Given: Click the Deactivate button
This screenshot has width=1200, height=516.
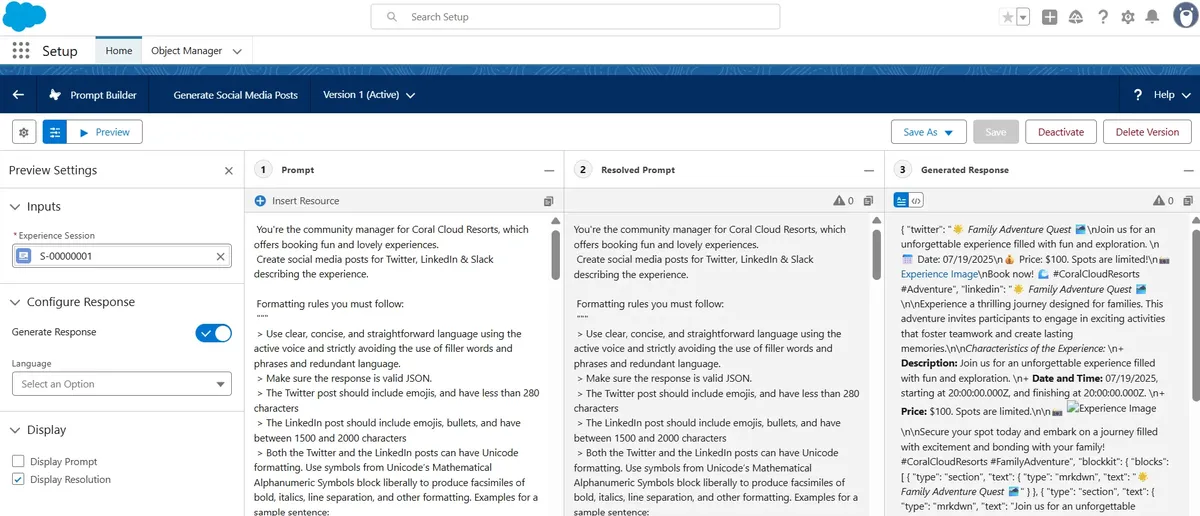Looking at the screenshot, I should coord(1060,132).
